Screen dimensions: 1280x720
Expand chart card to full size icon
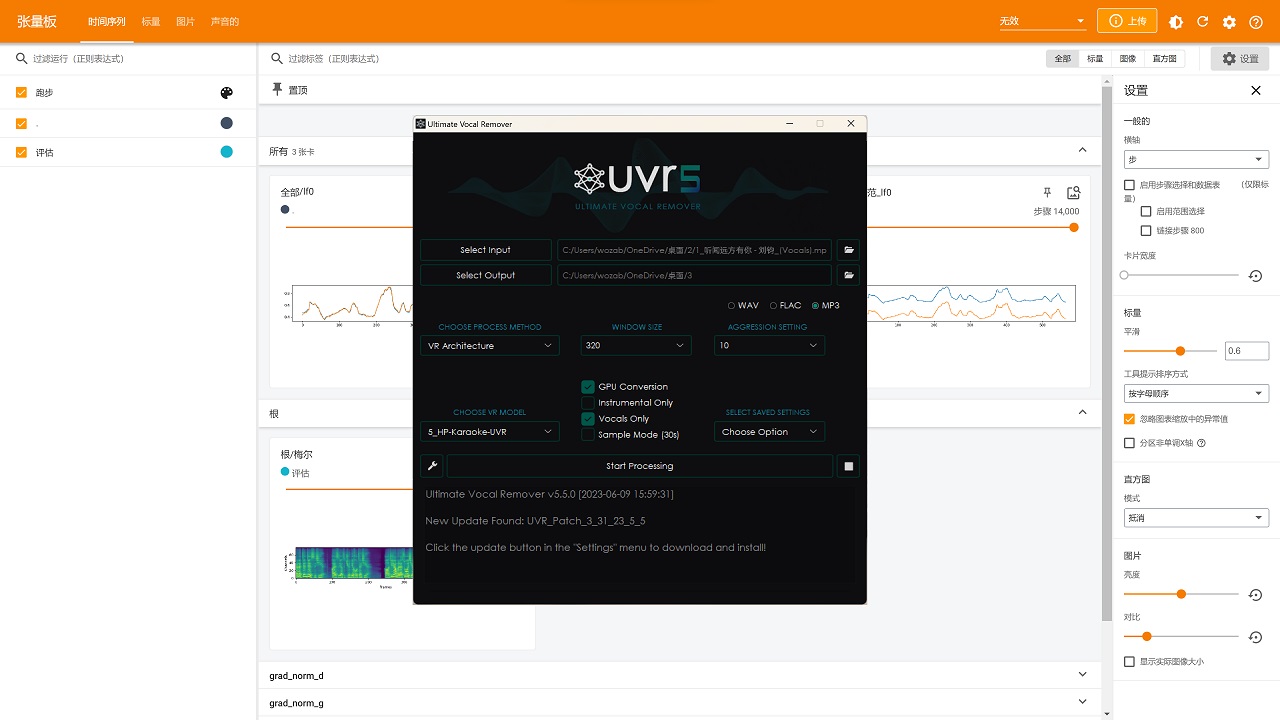click(1073, 192)
